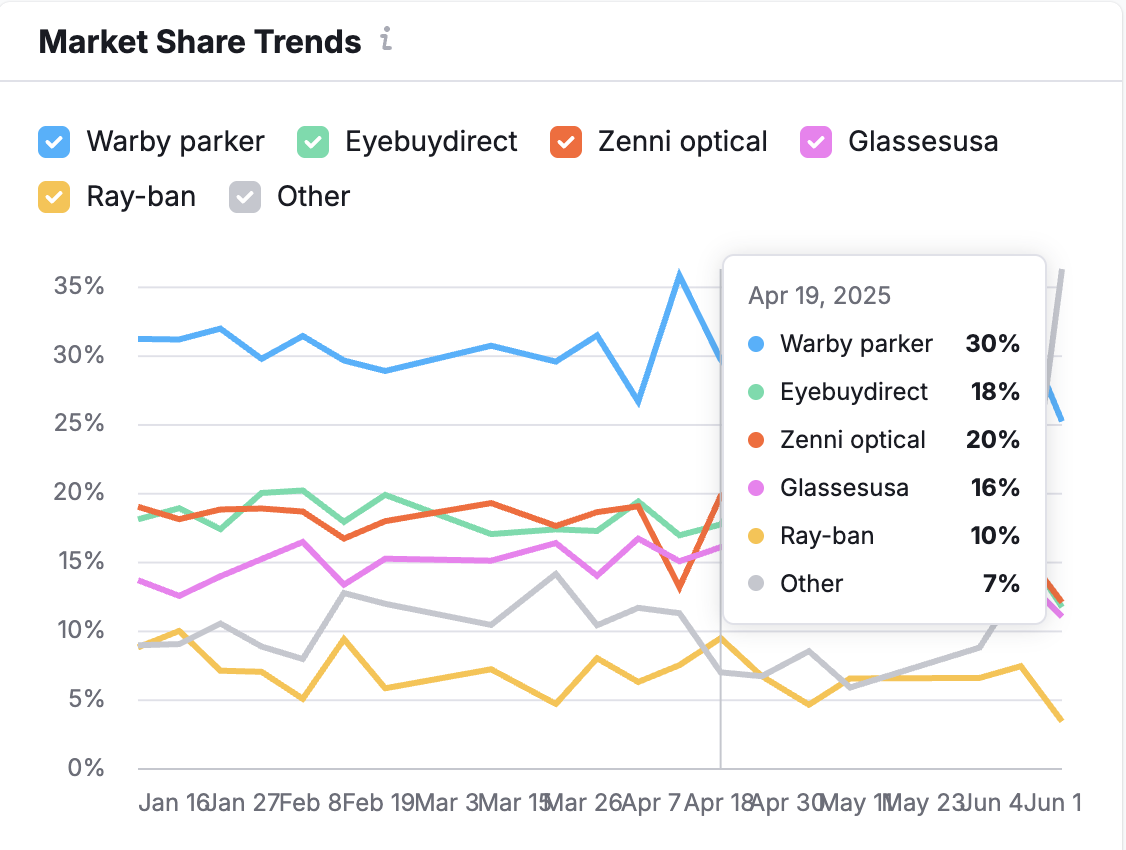Click the Eyebuydirect legend label
Screen dimensions: 1126x850
(431, 141)
